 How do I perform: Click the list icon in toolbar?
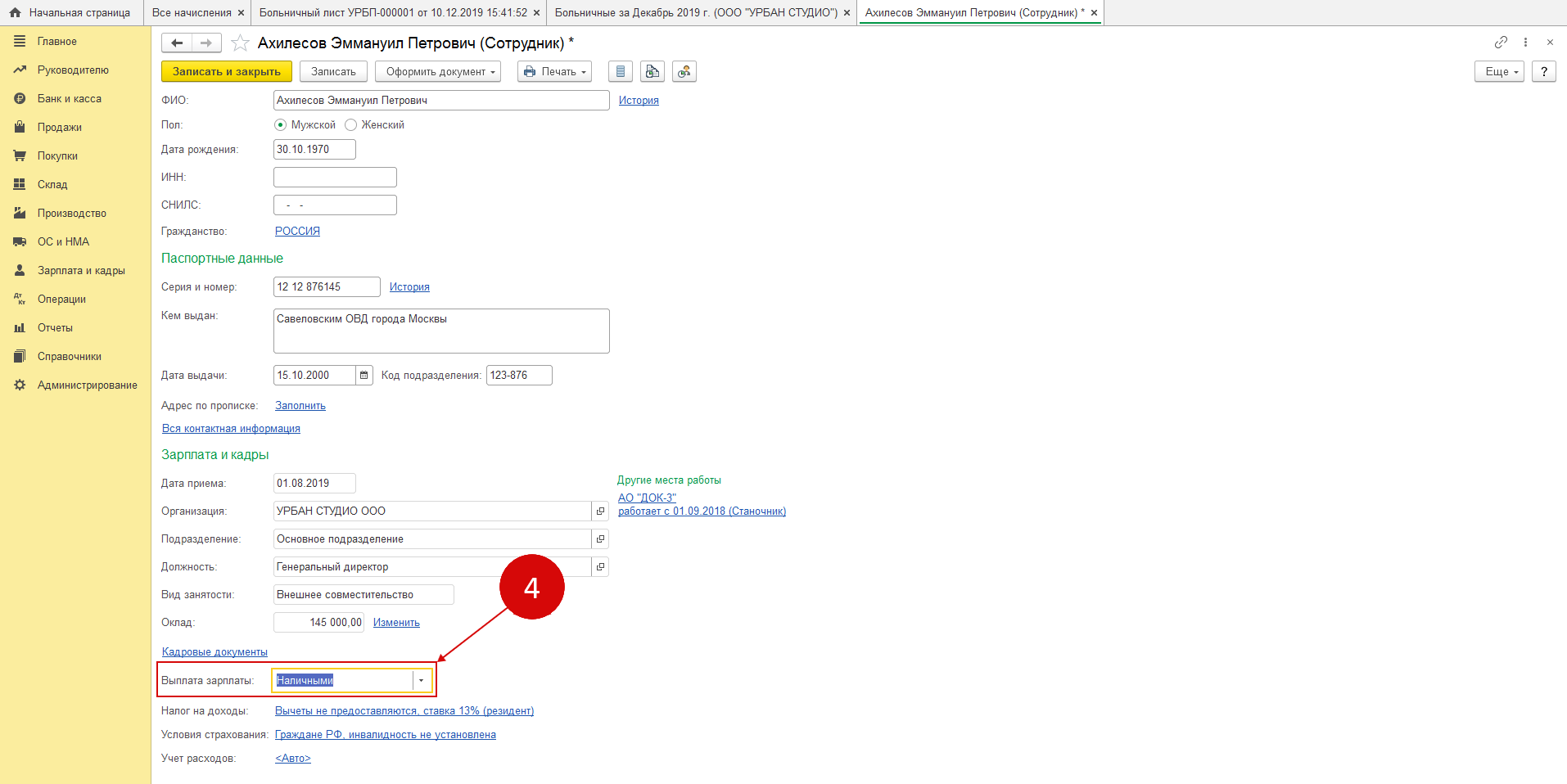(x=621, y=72)
